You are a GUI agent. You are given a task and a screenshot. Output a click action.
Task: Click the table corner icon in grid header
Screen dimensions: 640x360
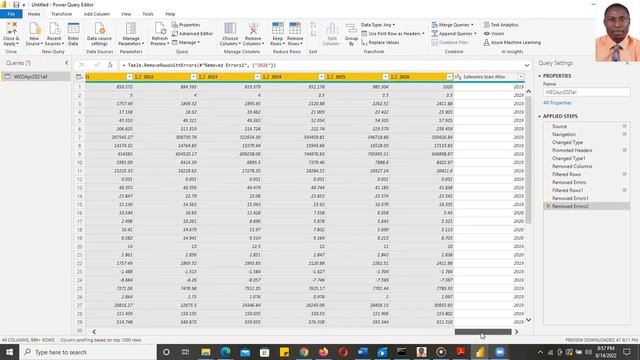pyautogui.click(x=79, y=77)
